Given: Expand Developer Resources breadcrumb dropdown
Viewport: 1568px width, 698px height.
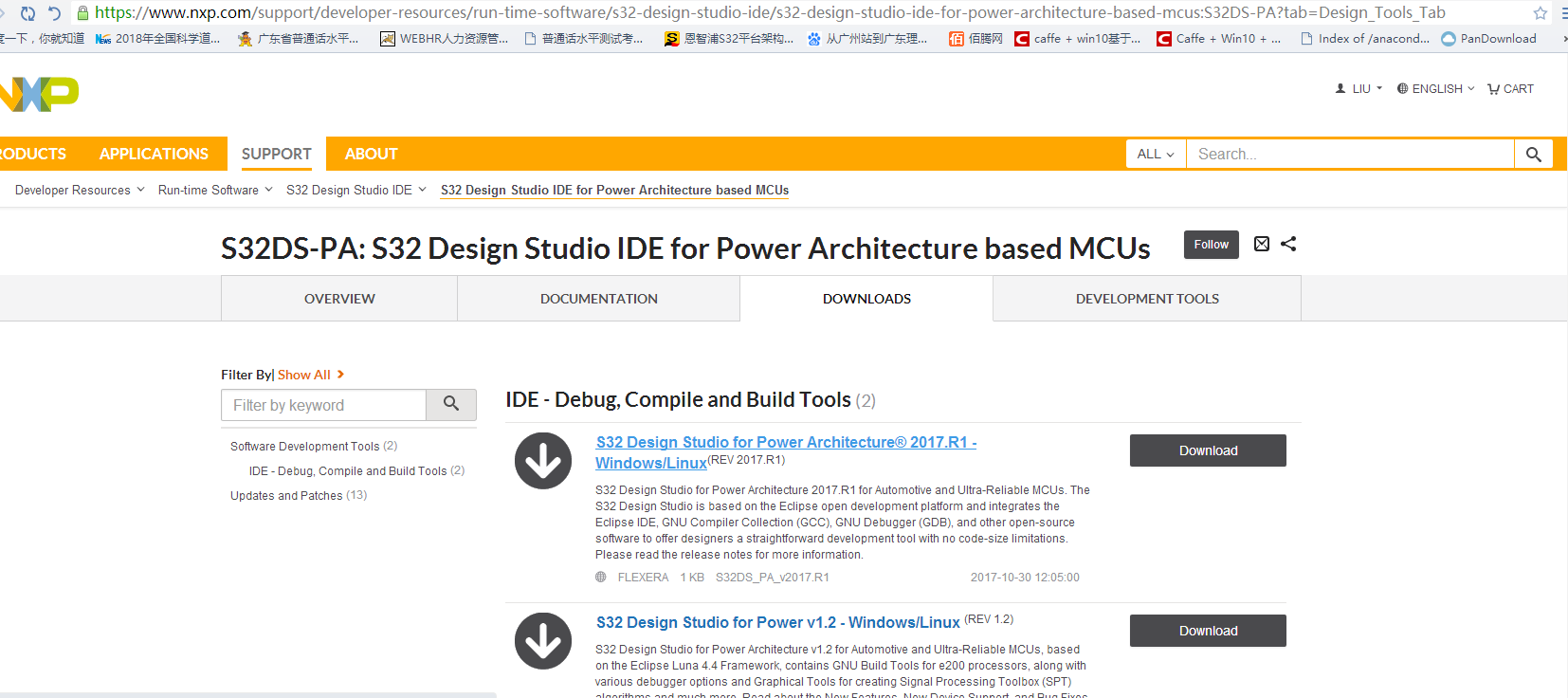Looking at the screenshot, I should click(x=80, y=190).
